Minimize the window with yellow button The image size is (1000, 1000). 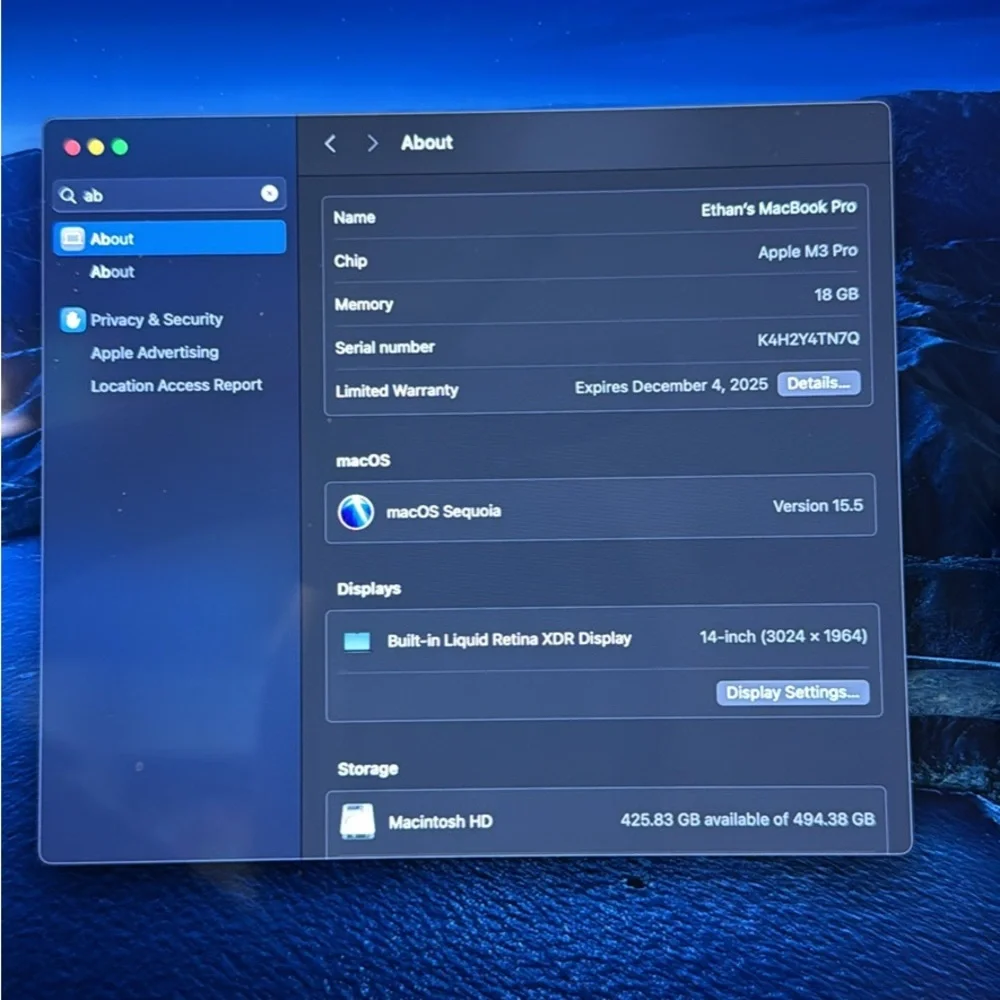96,147
